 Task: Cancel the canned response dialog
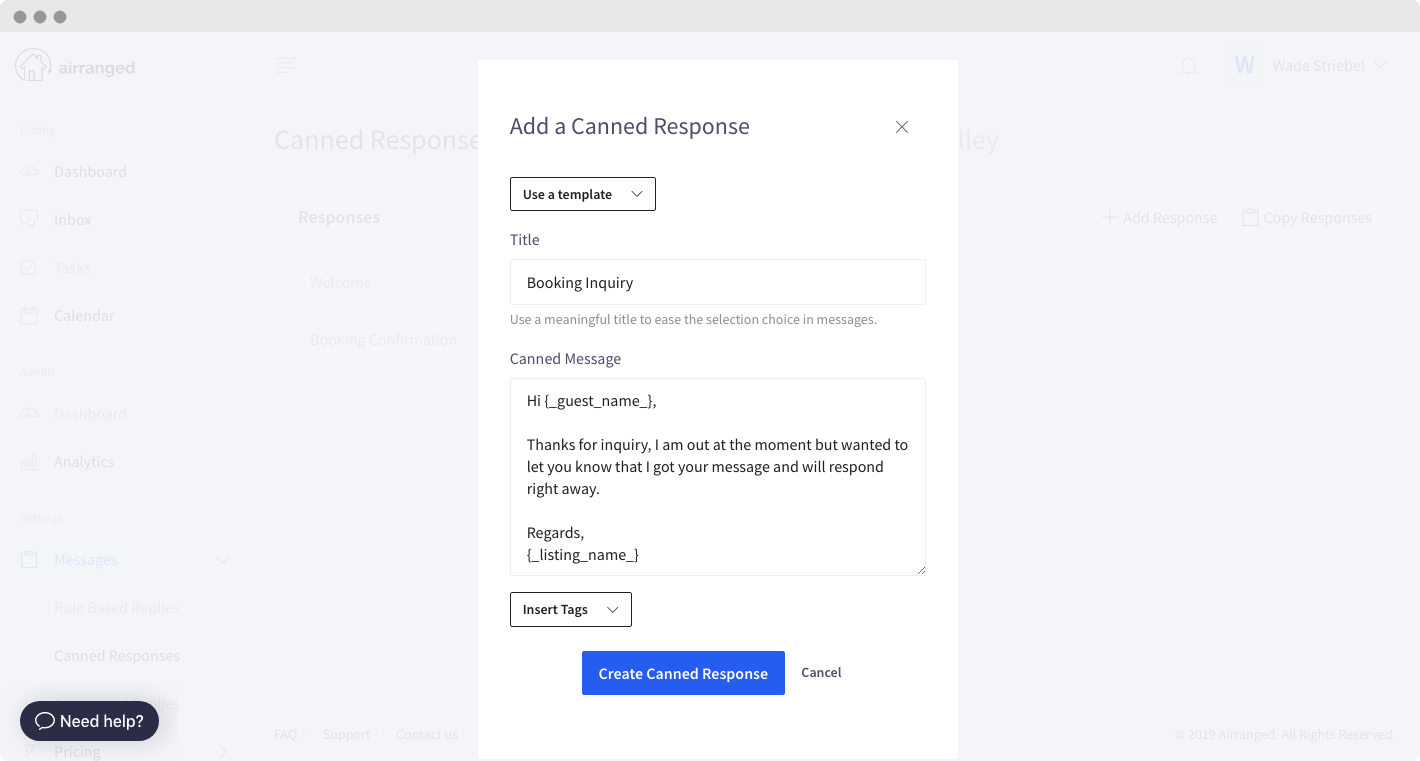(x=821, y=672)
